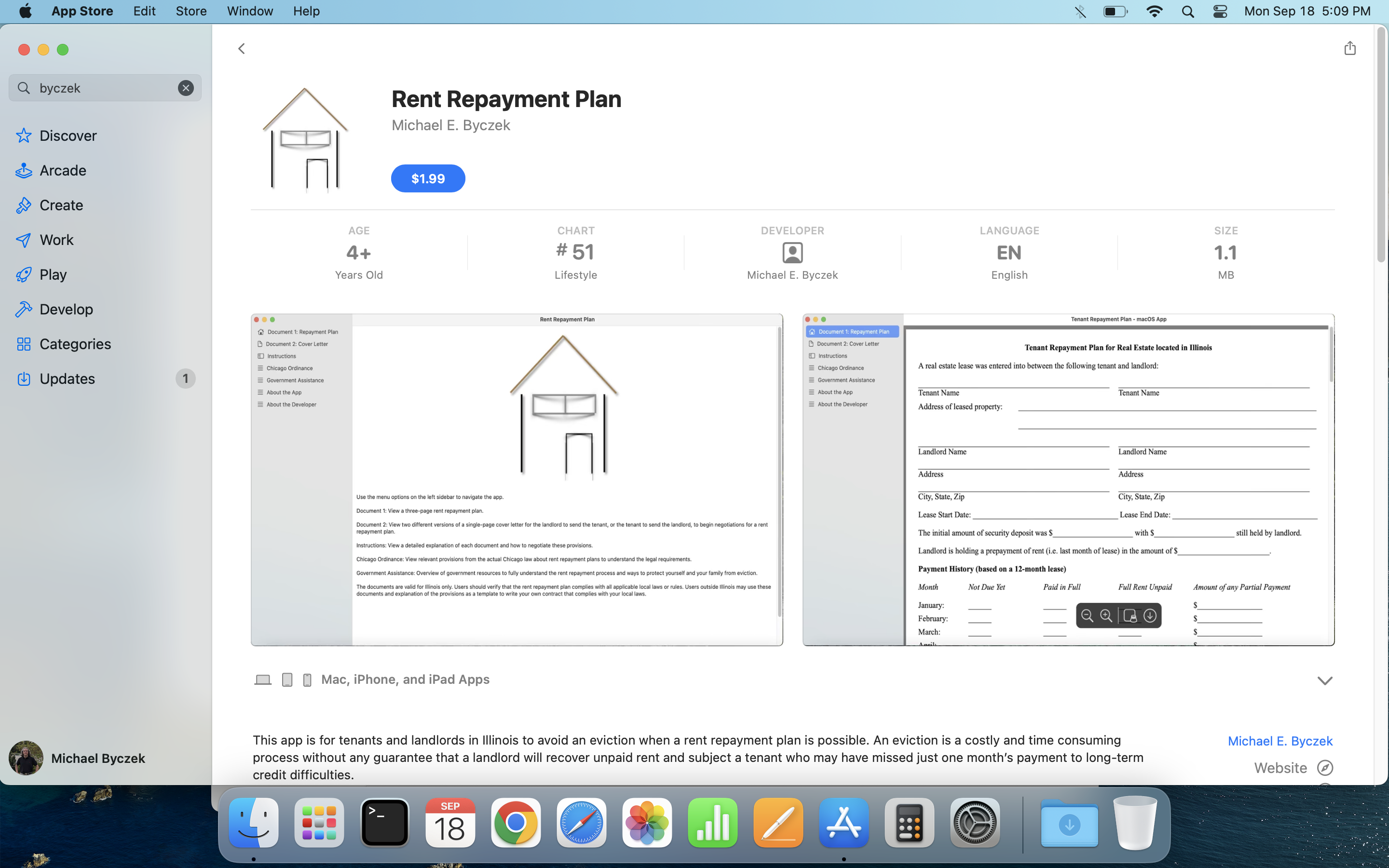Viewport: 1389px width, 868px height.
Task: Open Pages from the Dock
Action: pyautogui.click(x=778, y=823)
